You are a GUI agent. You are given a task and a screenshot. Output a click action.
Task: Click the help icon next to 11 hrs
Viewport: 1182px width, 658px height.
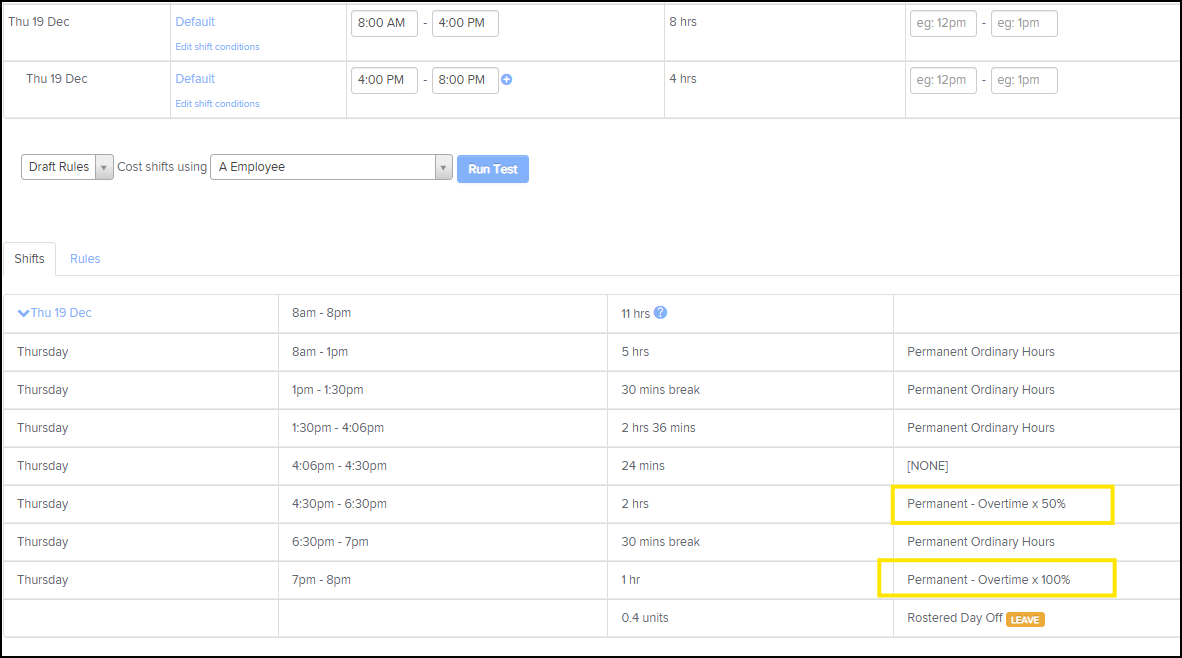pos(660,313)
